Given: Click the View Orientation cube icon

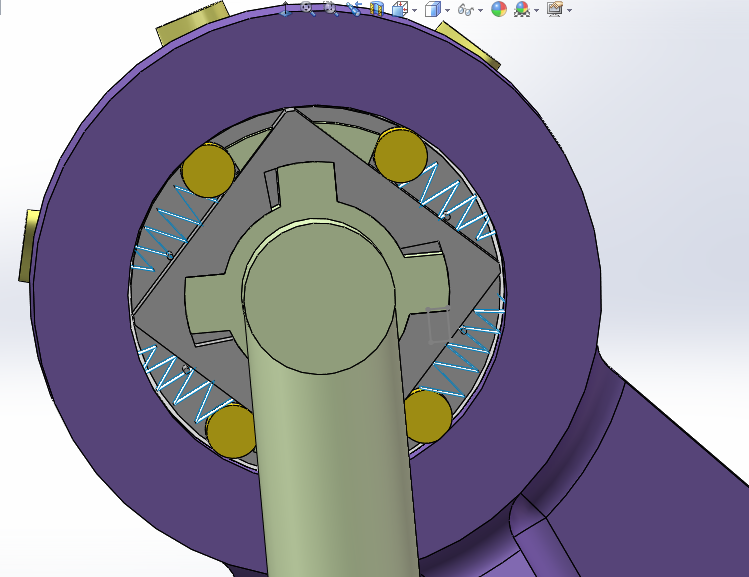Looking at the screenshot, I should point(399,9).
